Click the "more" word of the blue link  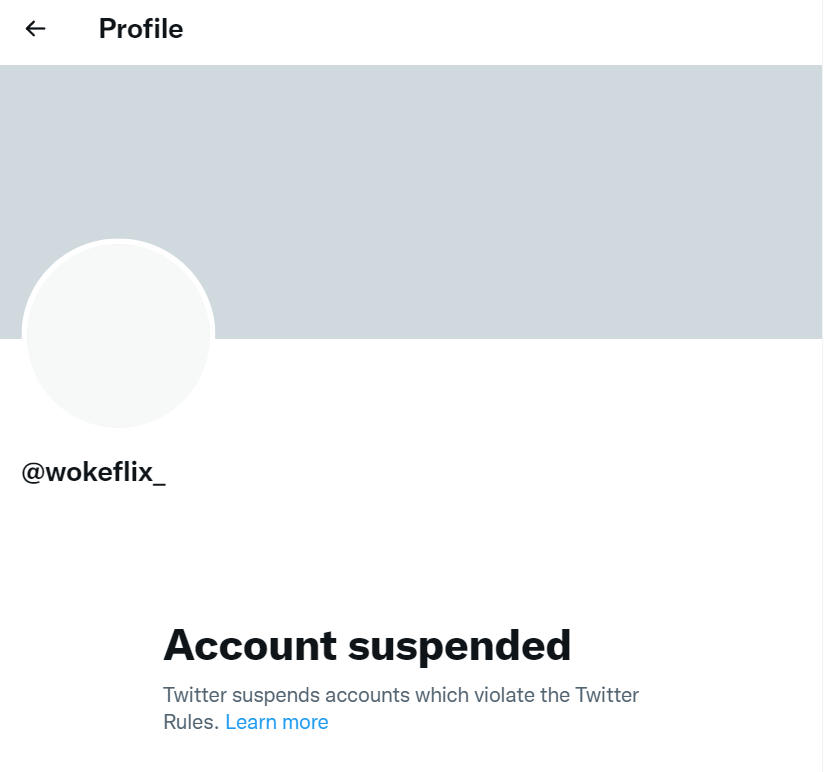pos(305,722)
